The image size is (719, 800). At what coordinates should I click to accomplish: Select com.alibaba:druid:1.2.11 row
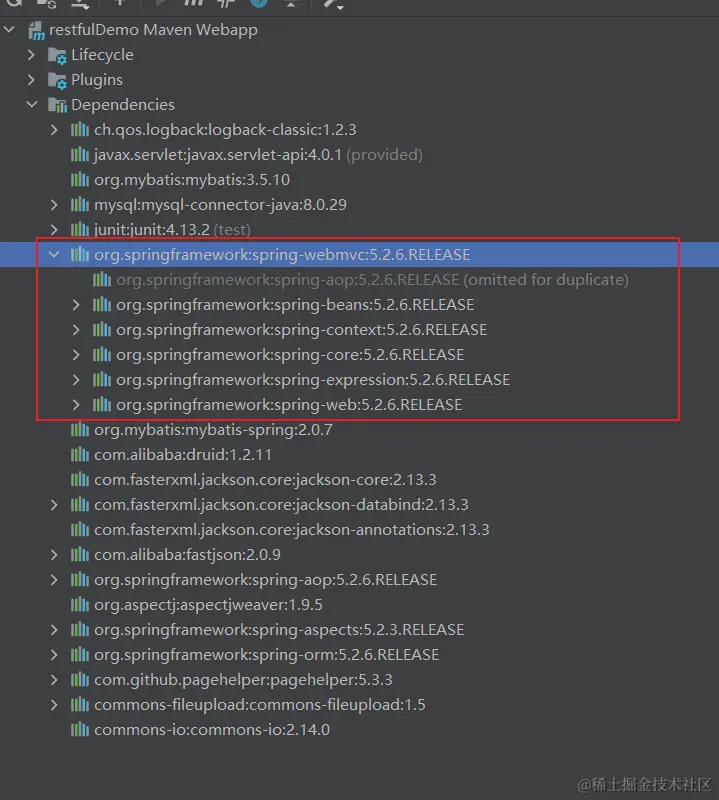[x=359, y=455]
